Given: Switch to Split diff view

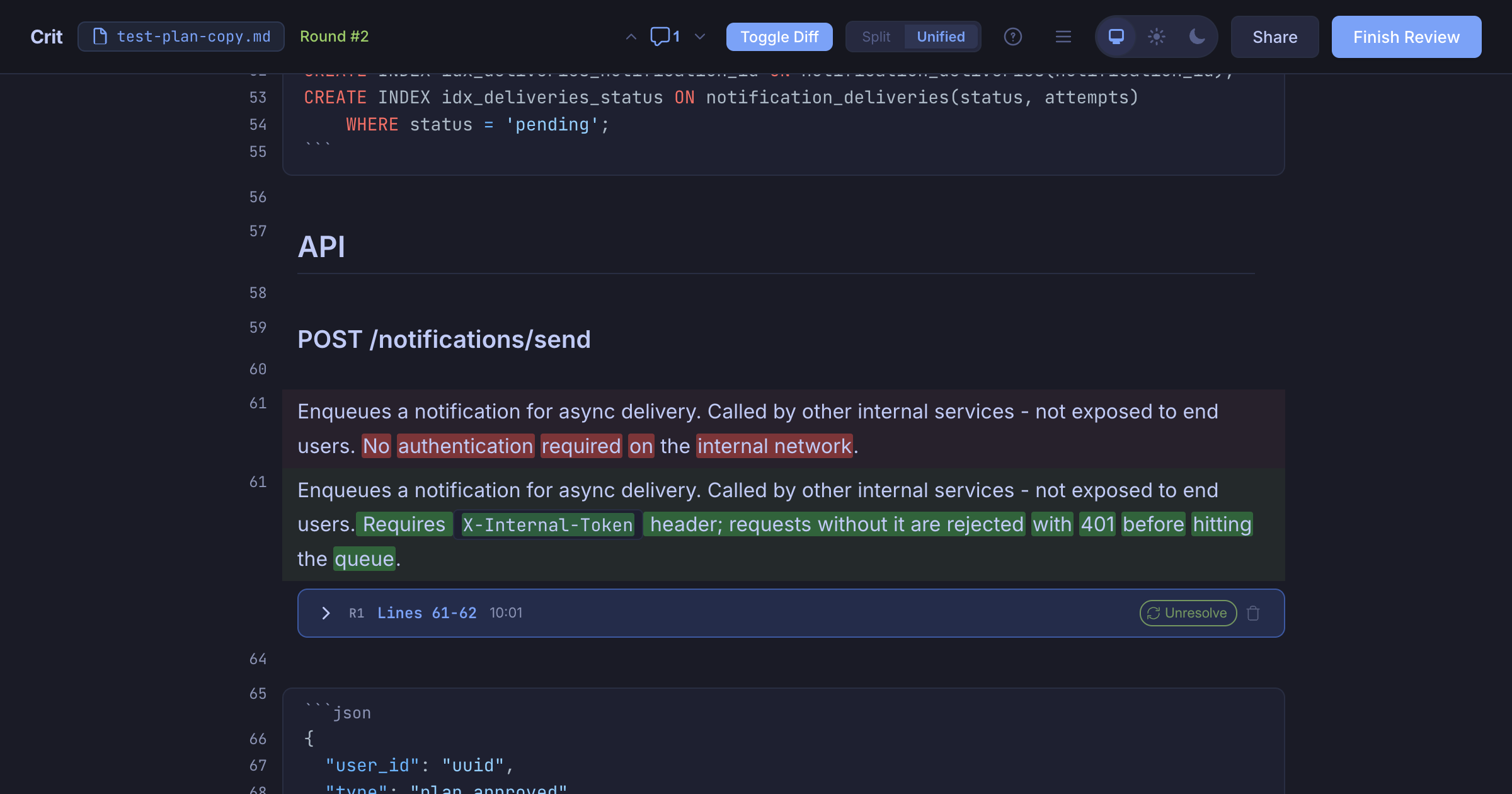Looking at the screenshot, I should coord(876,37).
